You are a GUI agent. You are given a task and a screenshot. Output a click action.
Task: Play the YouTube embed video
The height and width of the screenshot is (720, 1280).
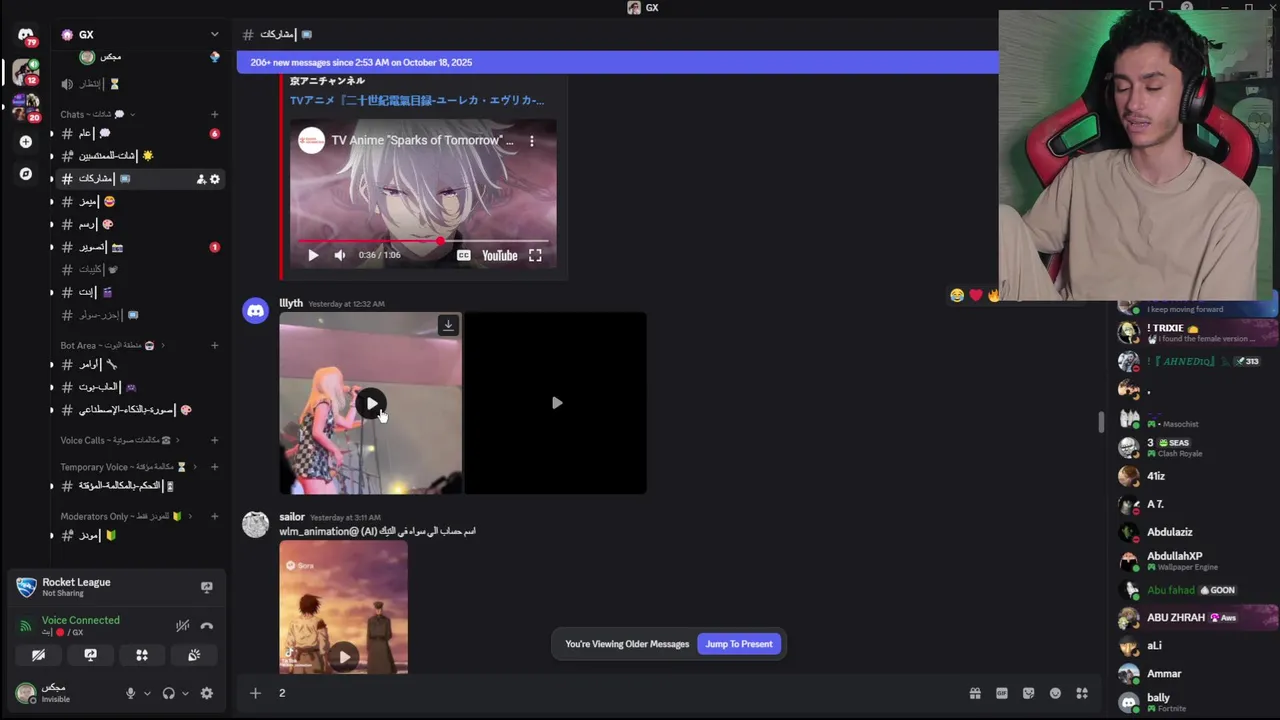click(313, 255)
